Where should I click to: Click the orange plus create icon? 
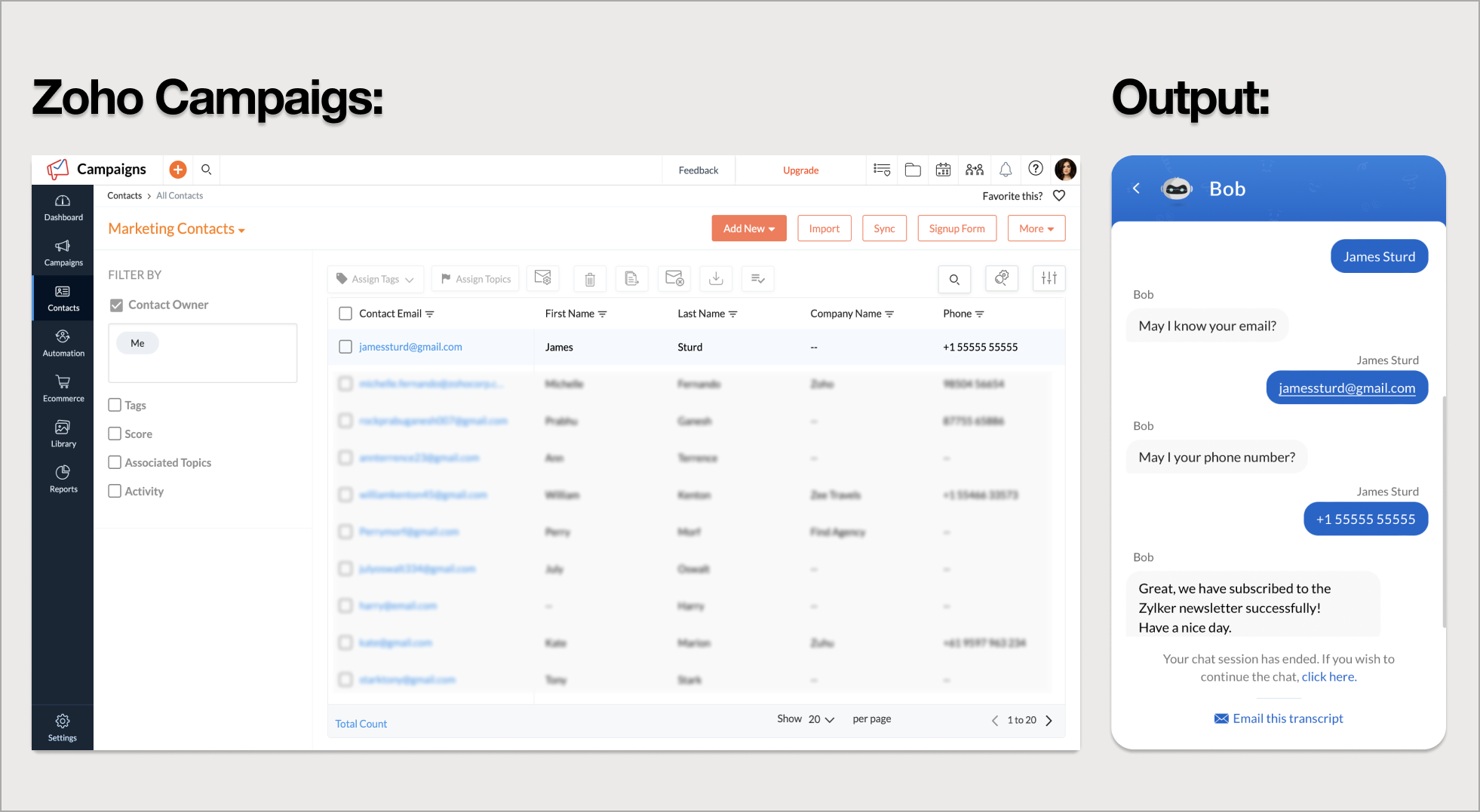pyautogui.click(x=178, y=170)
